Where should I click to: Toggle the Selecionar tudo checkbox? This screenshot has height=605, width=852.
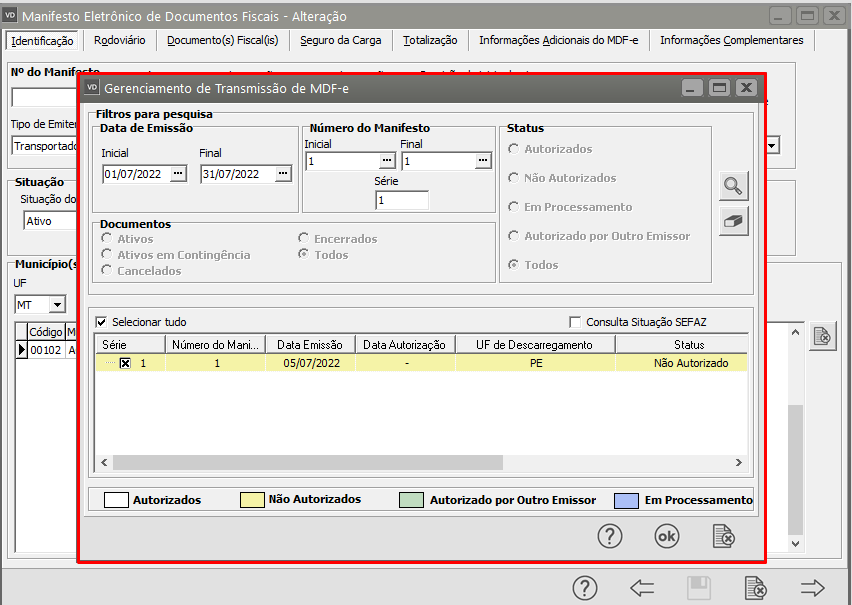(x=102, y=322)
